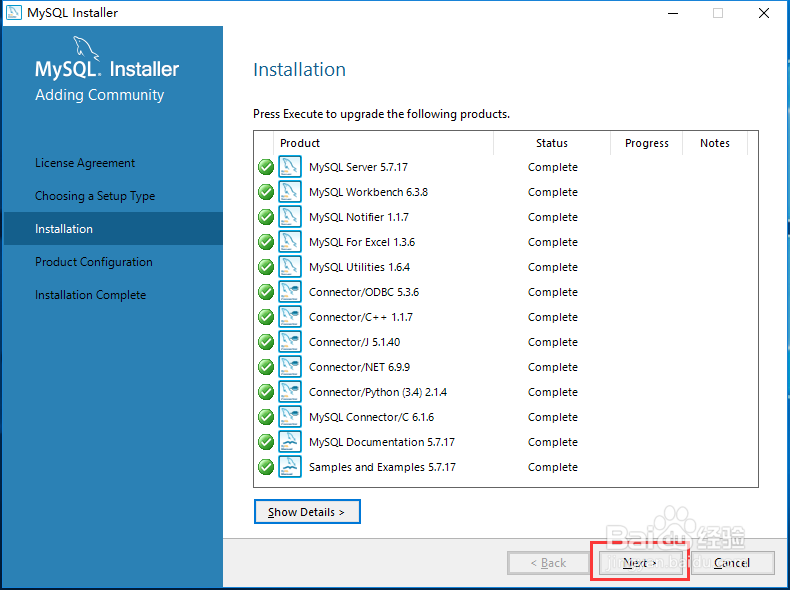Click the Connector/J 5.1.40 product icon
The width and height of the screenshot is (790, 590).
point(290,342)
